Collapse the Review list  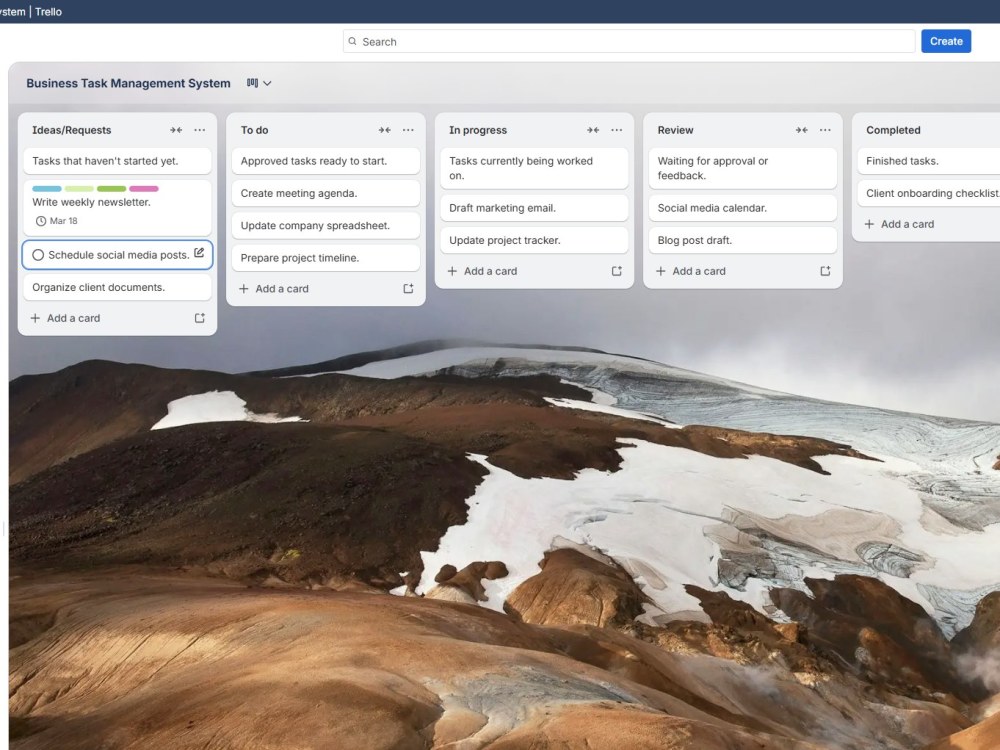(802, 130)
